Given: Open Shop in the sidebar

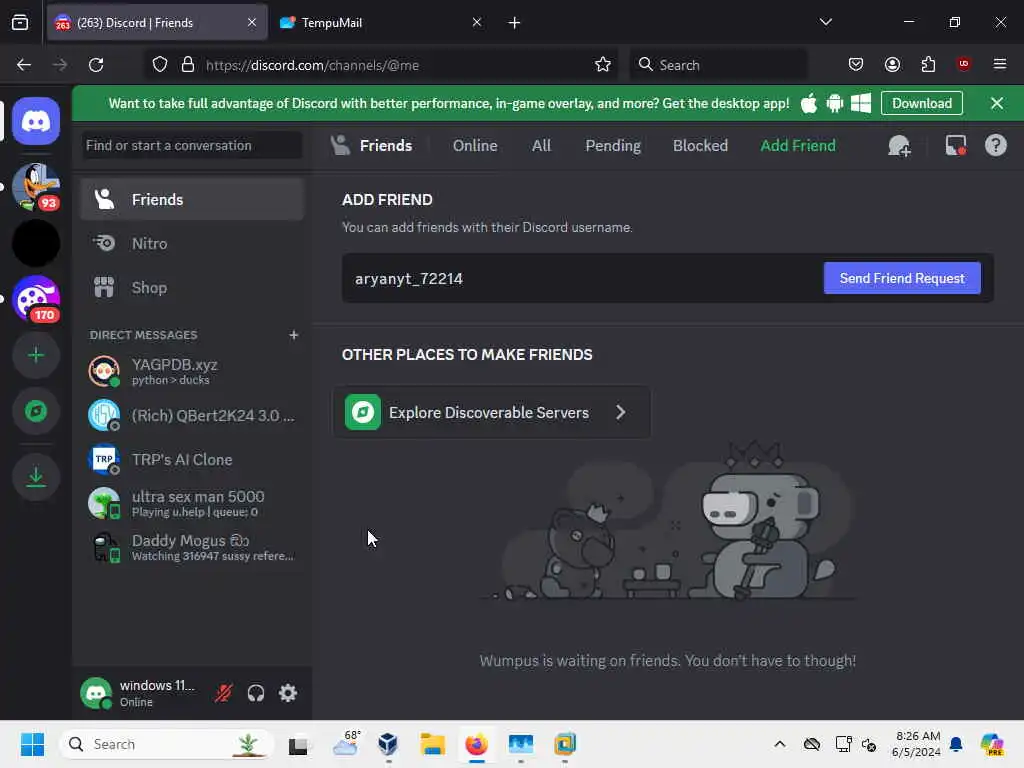Looking at the screenshot, I should tap(192, 287).
